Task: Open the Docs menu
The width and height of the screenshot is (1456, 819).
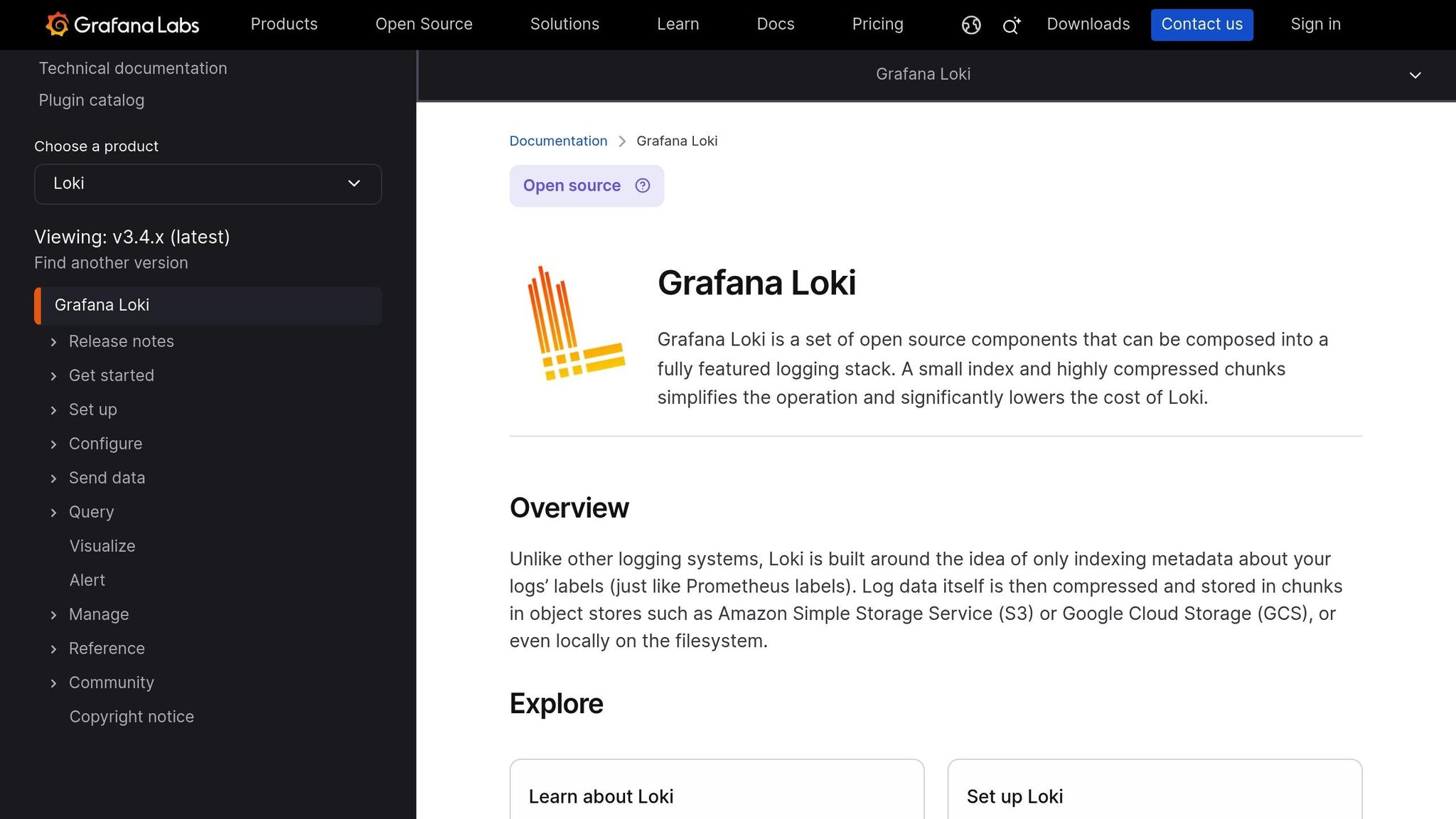Action: click(x=775, y=24)
